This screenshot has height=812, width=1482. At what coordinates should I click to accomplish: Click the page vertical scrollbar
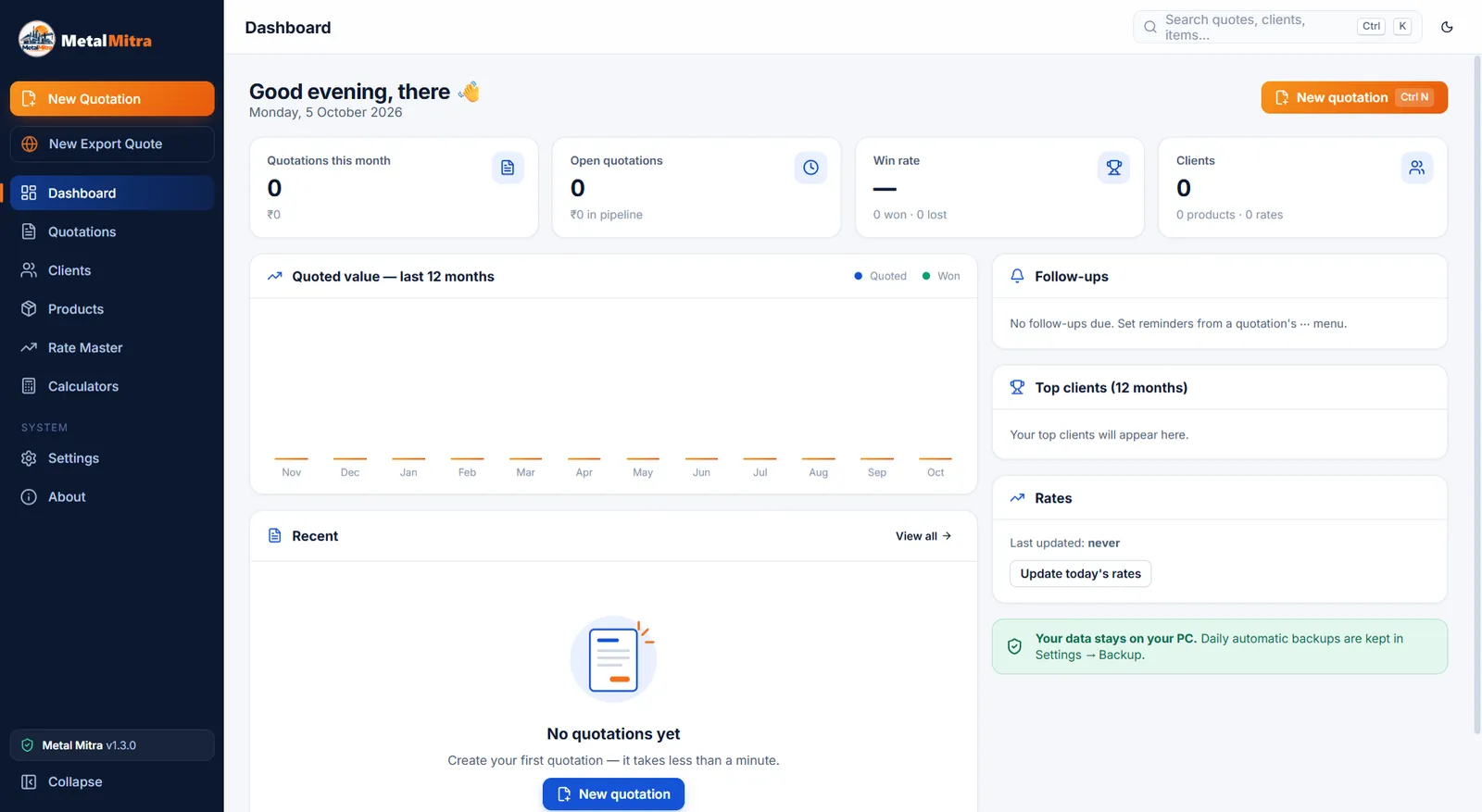coord(1476,394)
